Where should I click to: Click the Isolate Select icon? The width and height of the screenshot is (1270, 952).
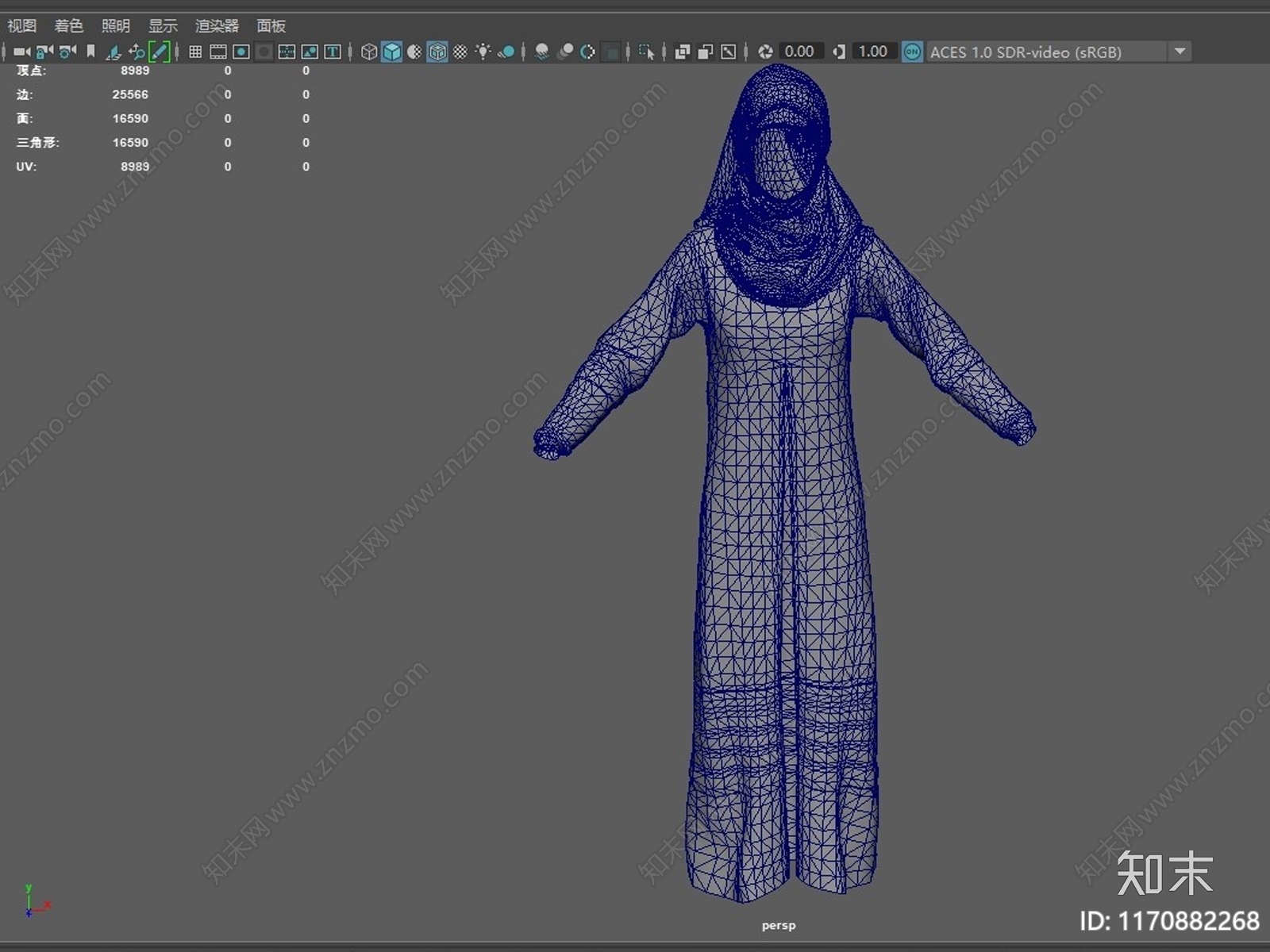tap(647, 52)
